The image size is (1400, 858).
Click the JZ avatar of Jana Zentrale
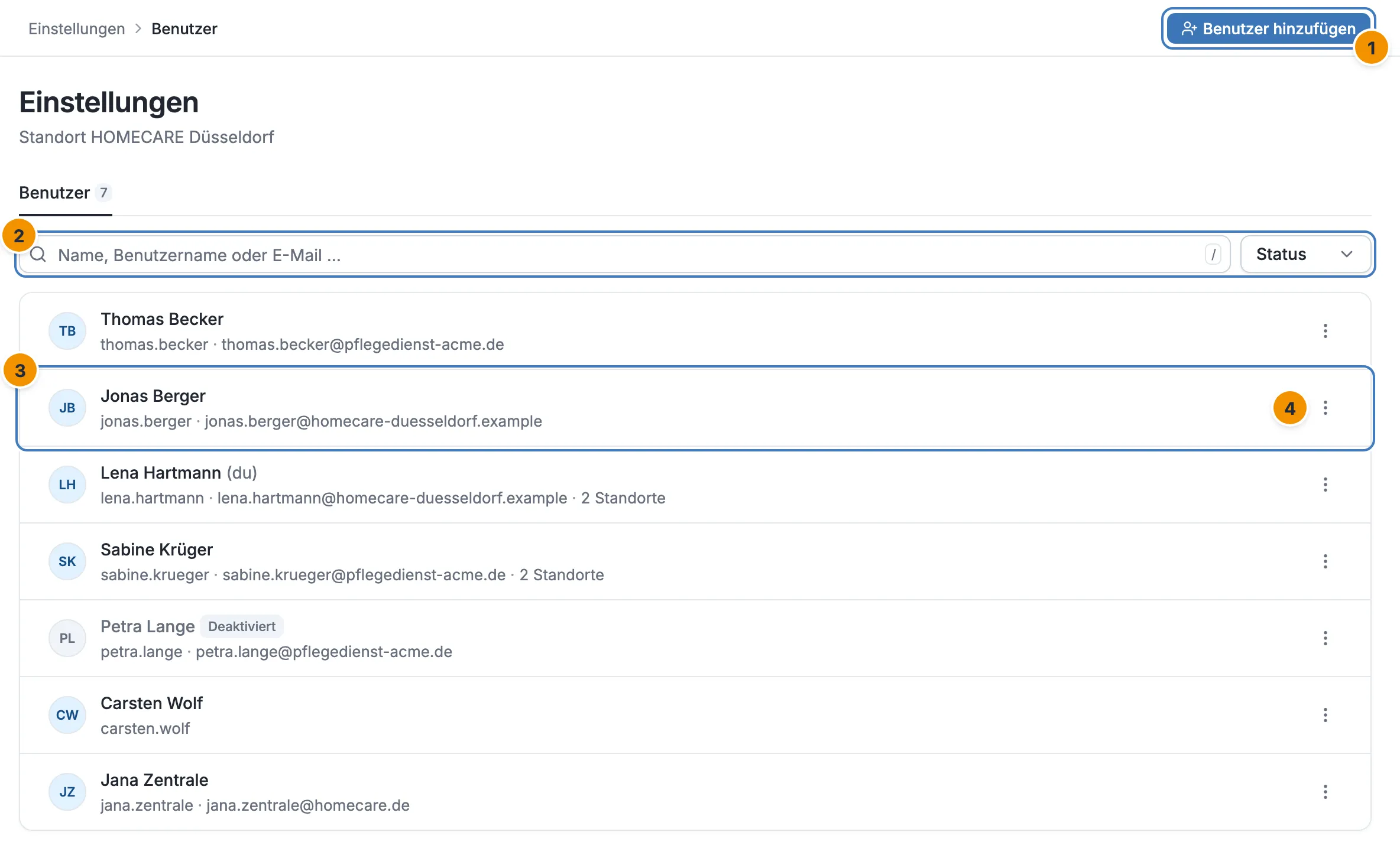point(67,792)
